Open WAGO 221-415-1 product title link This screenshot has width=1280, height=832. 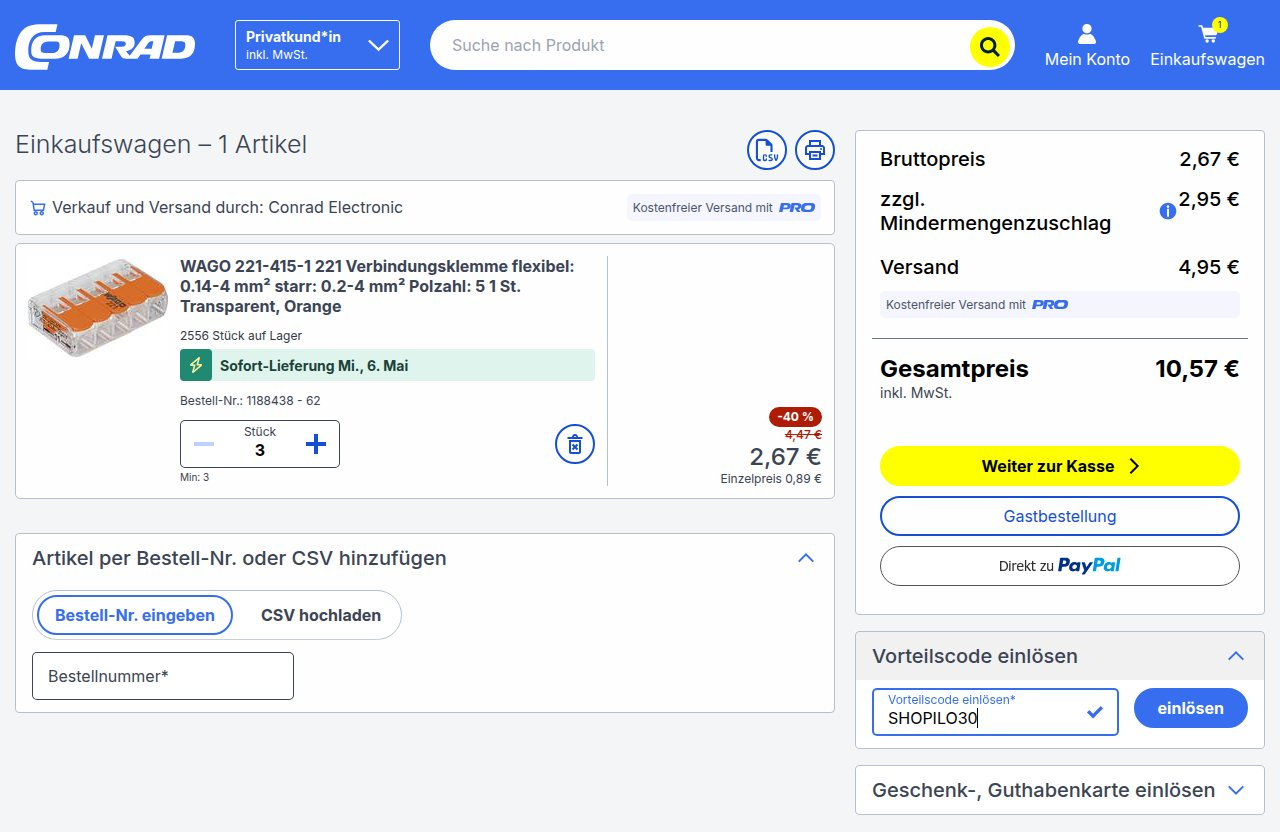click(x=377, y=286)
